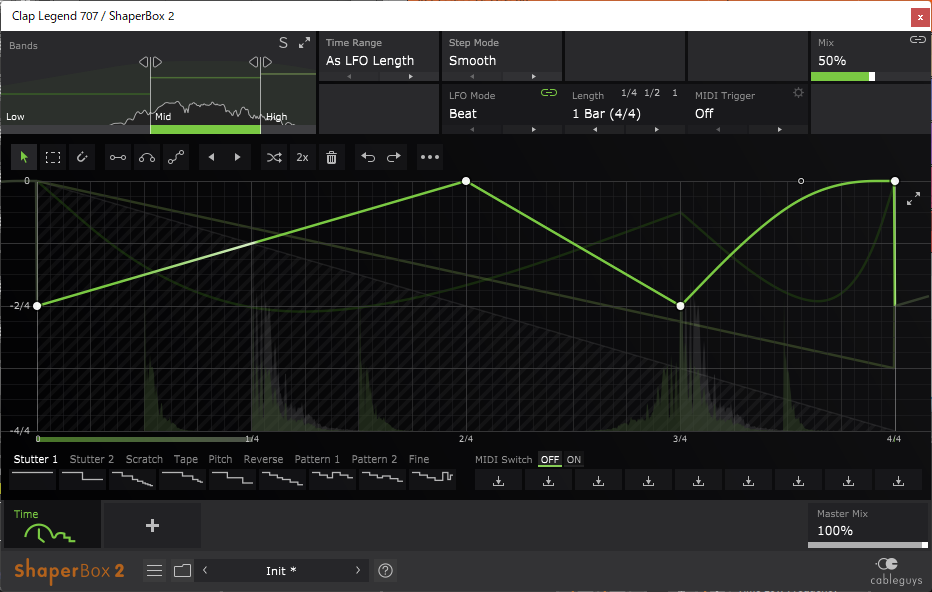Open the help question mark
The image size is (932, 592).
385,571
